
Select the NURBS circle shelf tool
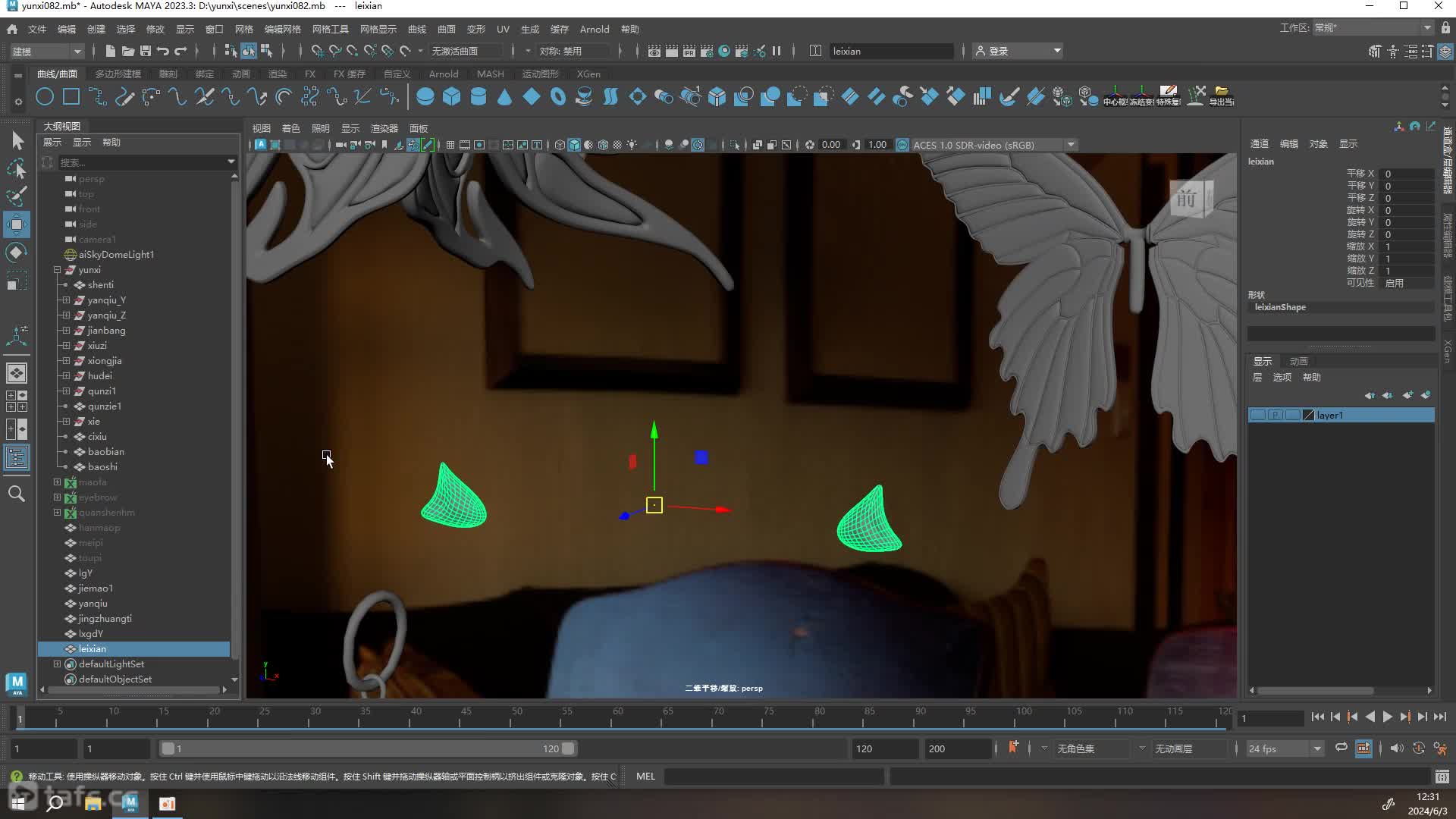[x=45, y=97]
